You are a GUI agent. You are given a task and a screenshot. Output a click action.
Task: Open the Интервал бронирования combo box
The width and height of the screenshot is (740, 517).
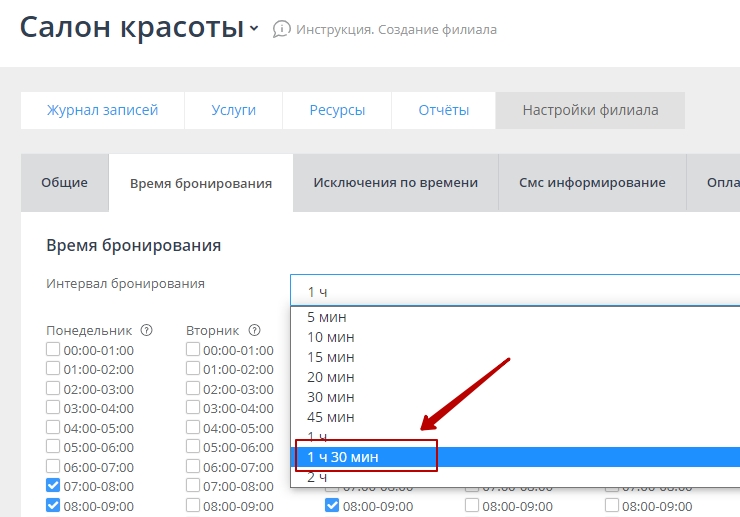click(514, 291)
